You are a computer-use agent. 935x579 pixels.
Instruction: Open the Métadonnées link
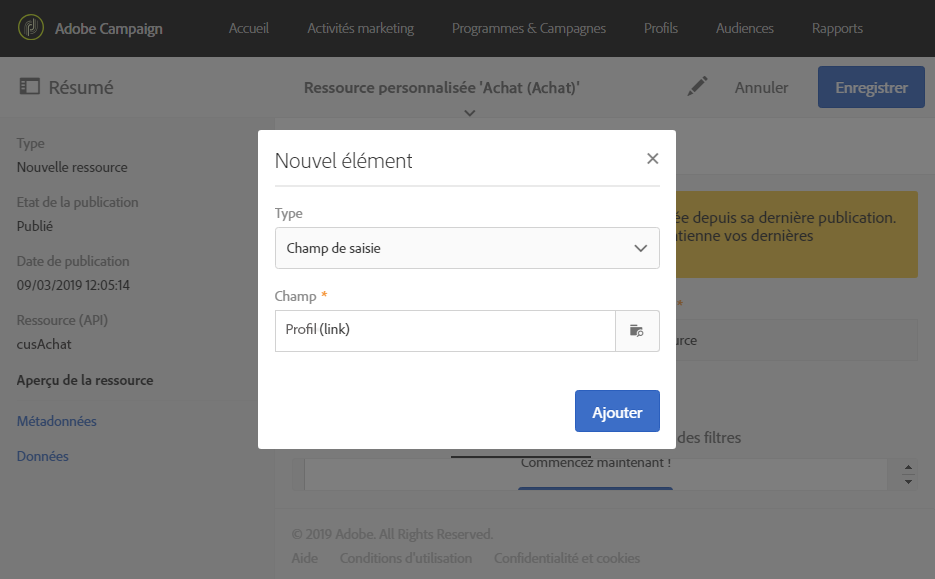tap(57, 421)
